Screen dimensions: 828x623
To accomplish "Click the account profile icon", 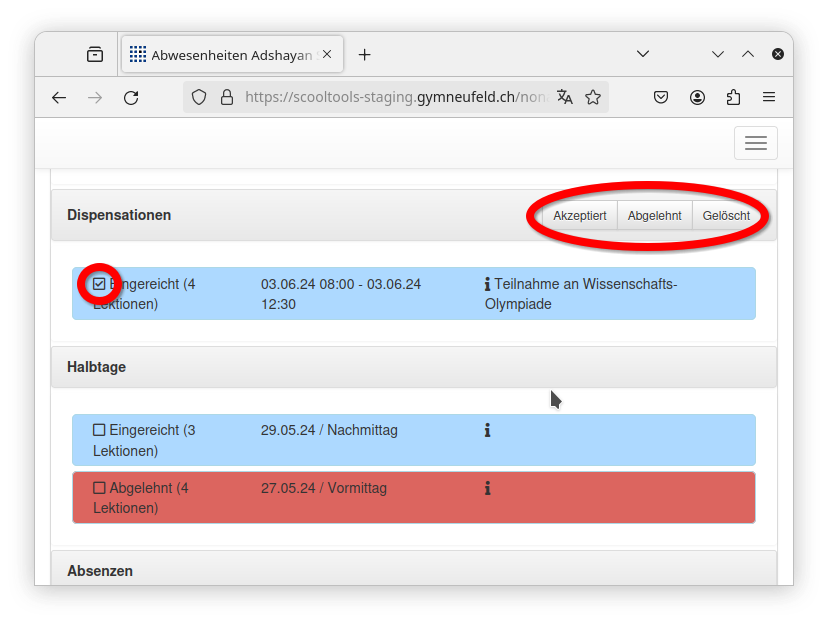I will [x=697, y=97].
